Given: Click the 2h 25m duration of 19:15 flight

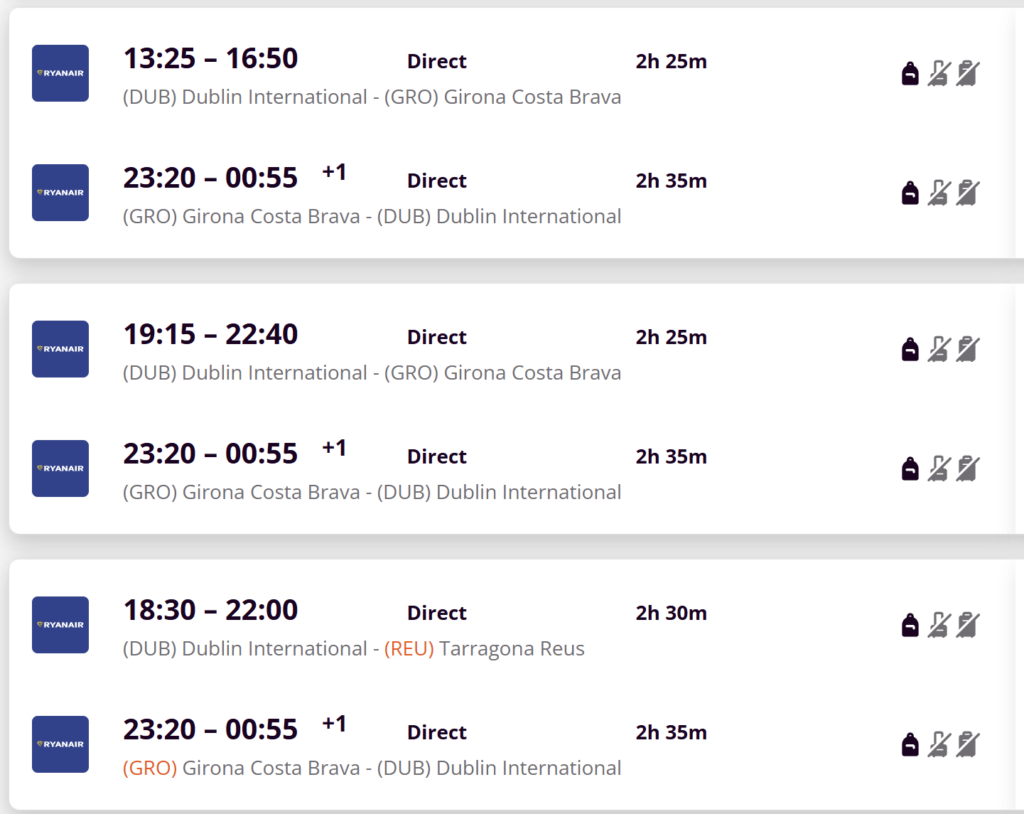Looking at the screenshot, I should coord(671,337).
